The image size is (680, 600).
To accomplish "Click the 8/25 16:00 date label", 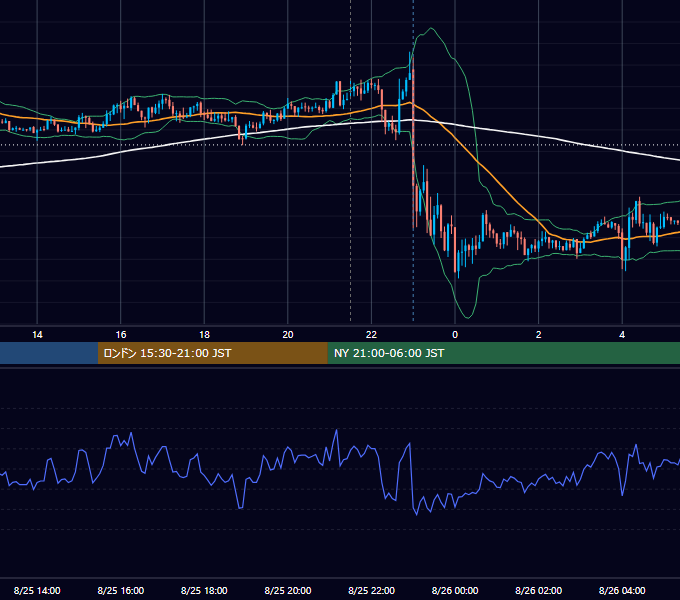I will pyautogui.click(x=121, y=590).
